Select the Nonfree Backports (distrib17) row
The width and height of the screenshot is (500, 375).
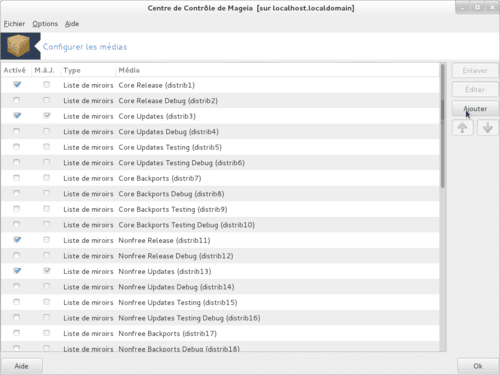(x=220, y=333)
